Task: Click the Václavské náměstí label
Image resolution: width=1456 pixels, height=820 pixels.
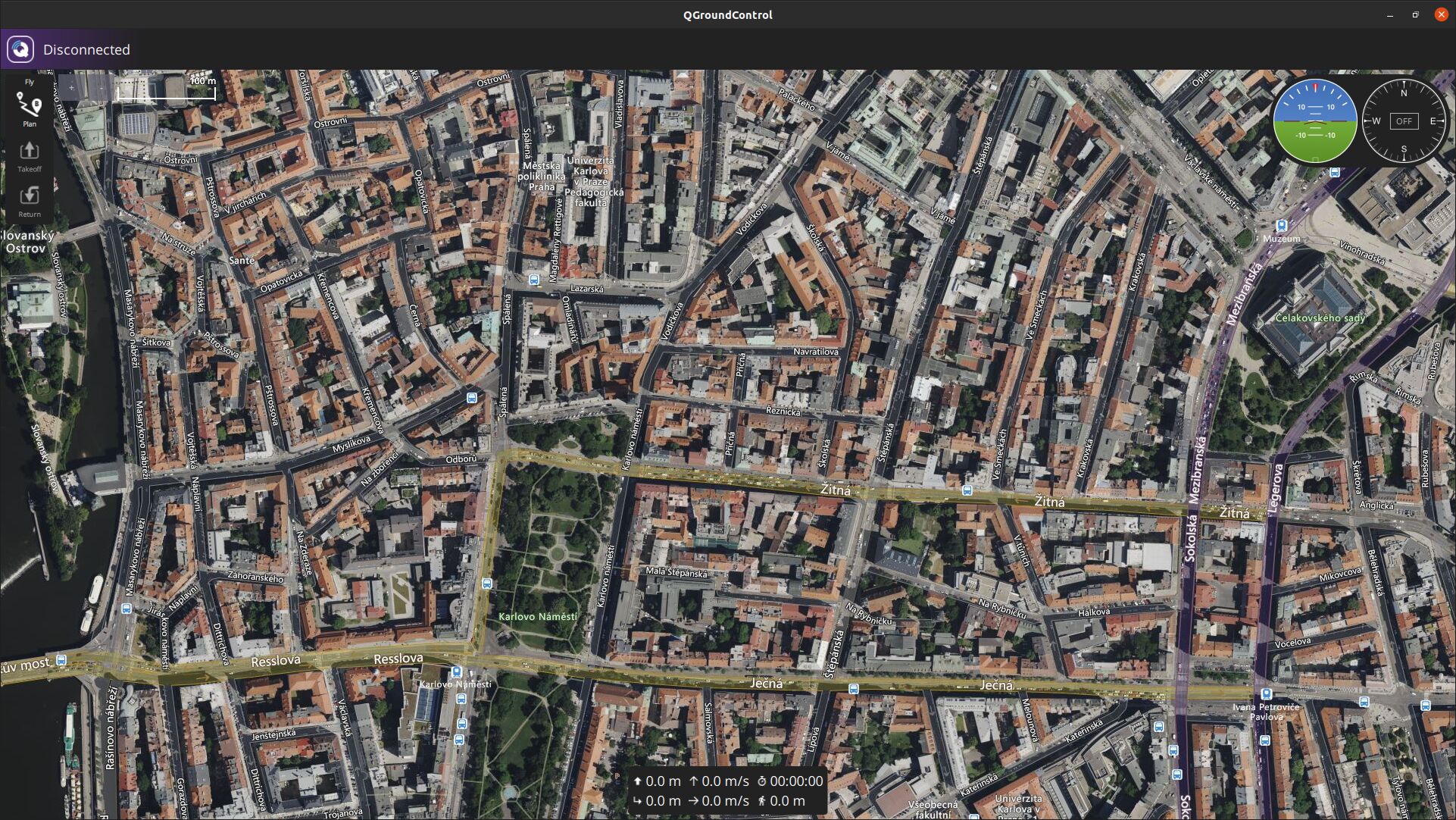Action: (1211, 181)
